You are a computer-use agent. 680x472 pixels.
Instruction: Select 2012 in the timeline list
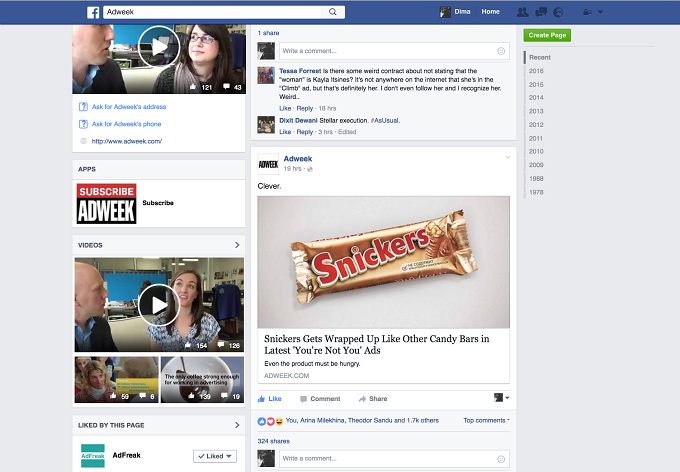coord(536,125)
